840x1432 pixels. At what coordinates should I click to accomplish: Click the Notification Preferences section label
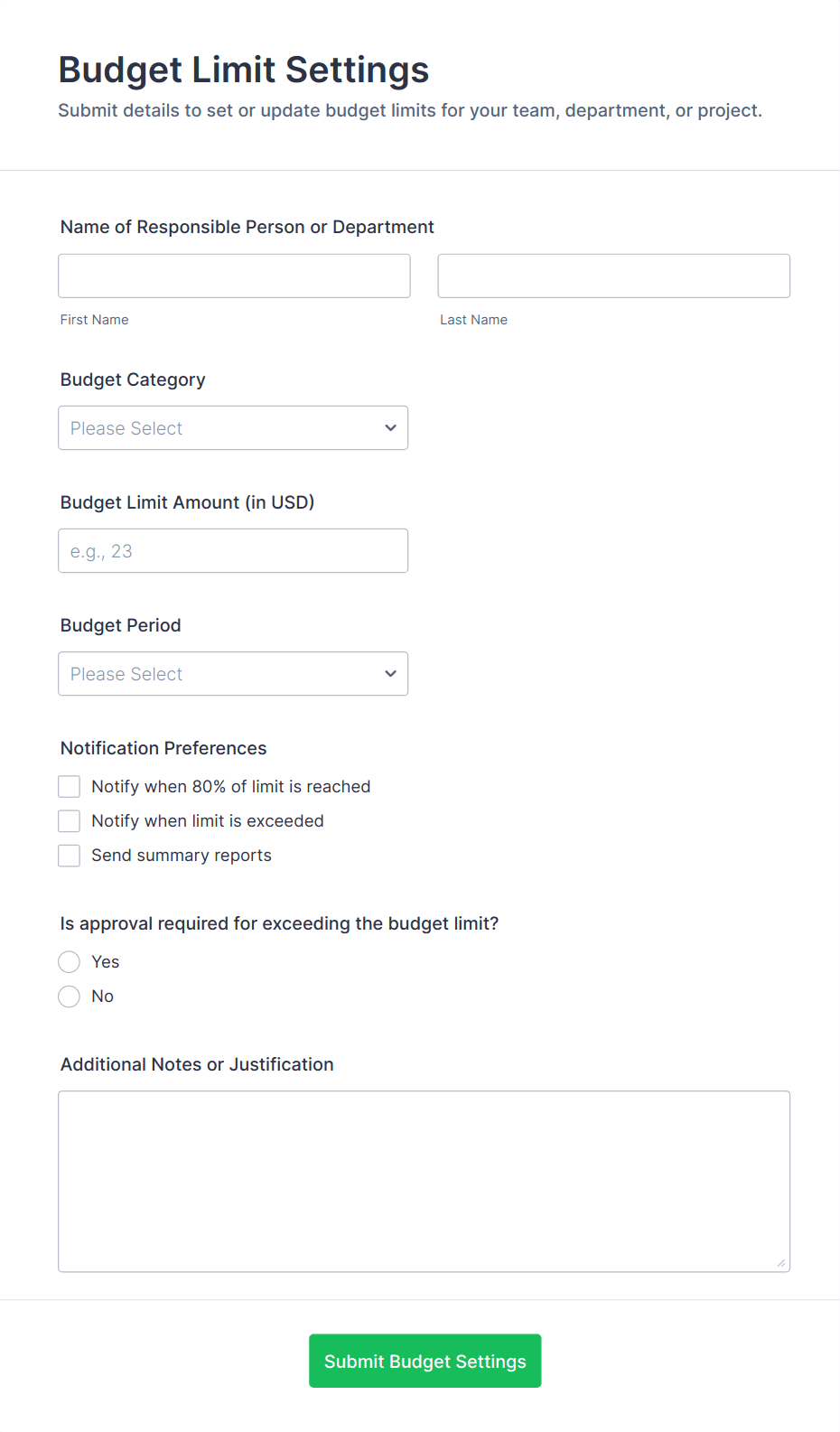click(163, 748)
